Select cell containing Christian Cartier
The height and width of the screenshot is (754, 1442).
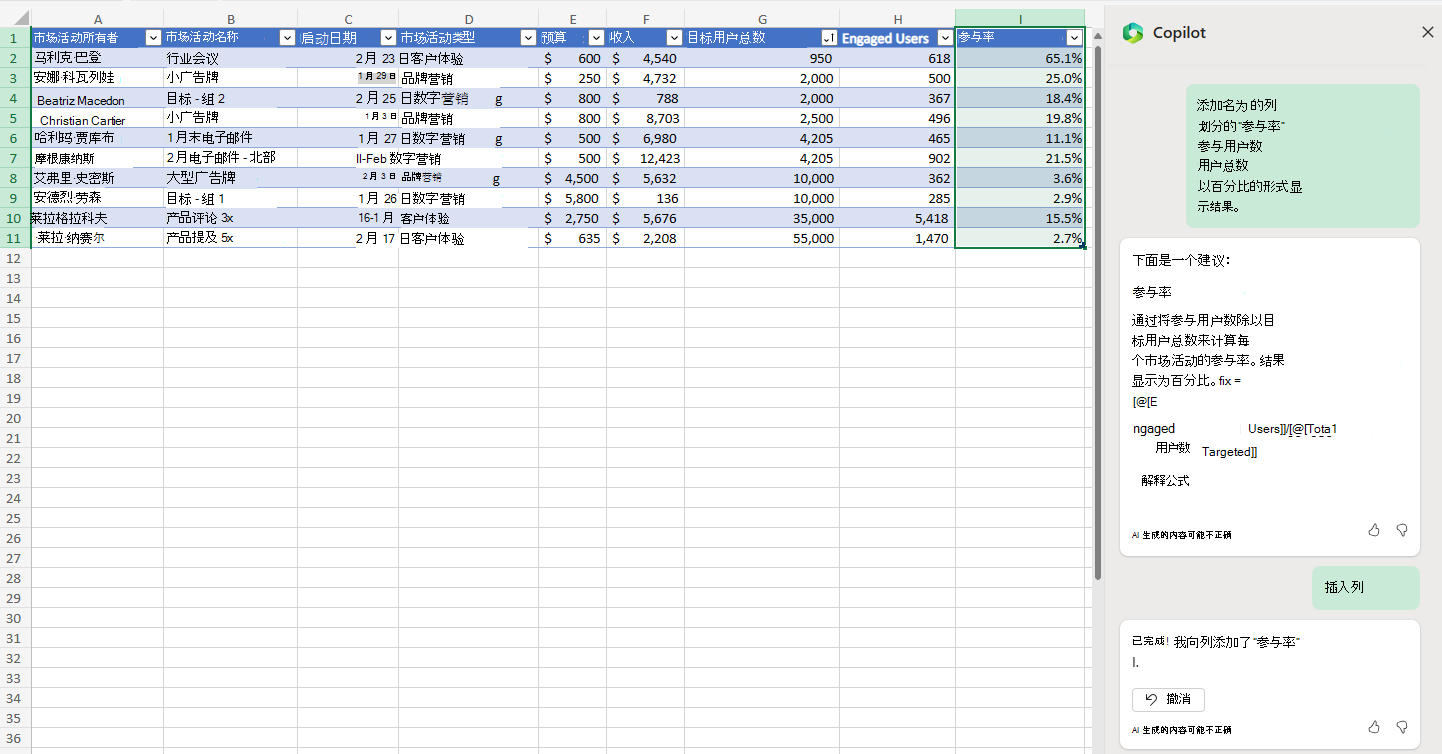pos(97,118)
